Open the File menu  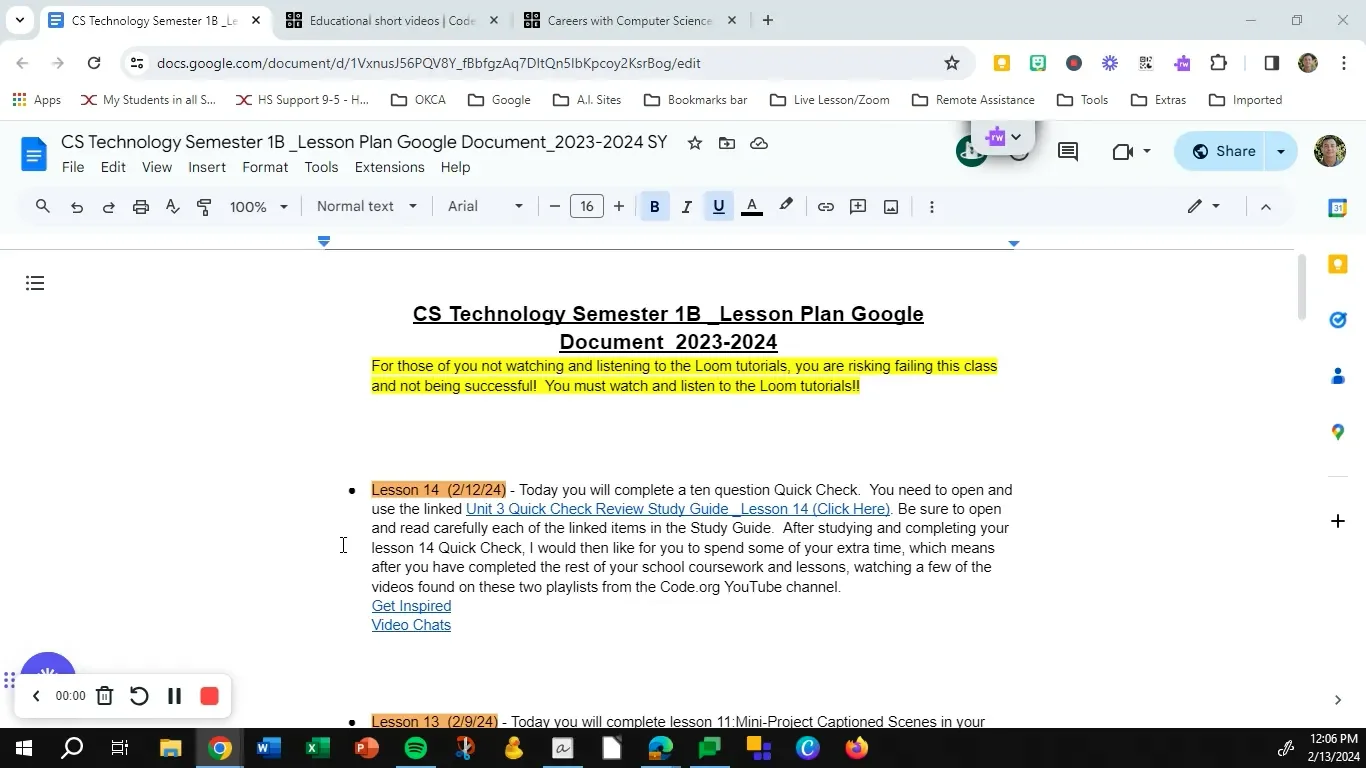(73, 167)
